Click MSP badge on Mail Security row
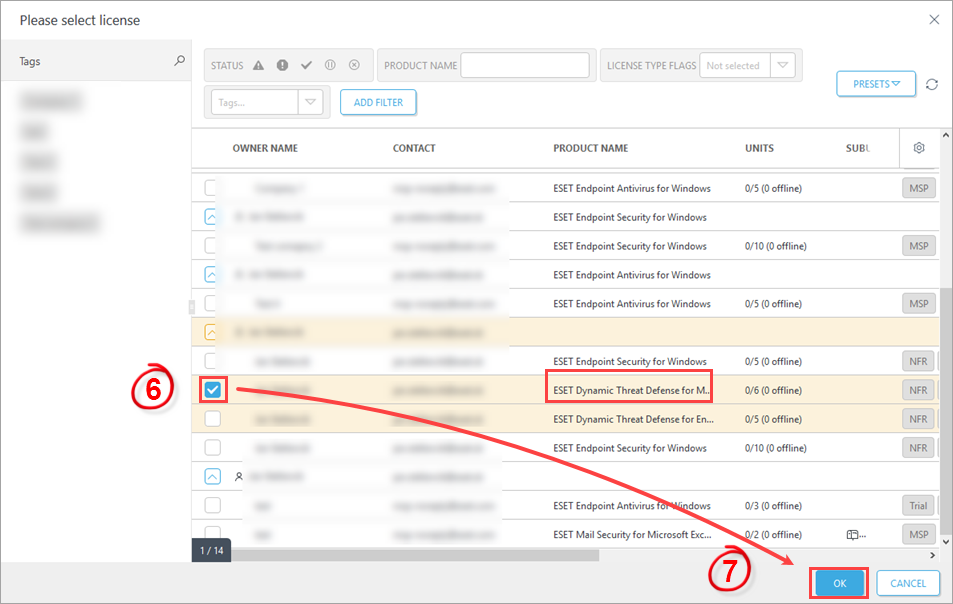The image size is (953, 604). coord(918,535)
